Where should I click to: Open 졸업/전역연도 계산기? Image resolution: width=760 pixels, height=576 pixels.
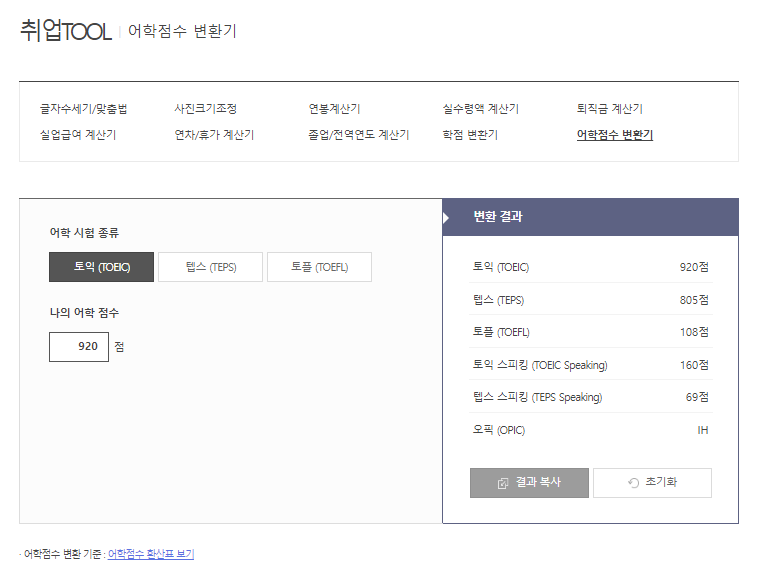pyautogui.click(x=359, y=135)
